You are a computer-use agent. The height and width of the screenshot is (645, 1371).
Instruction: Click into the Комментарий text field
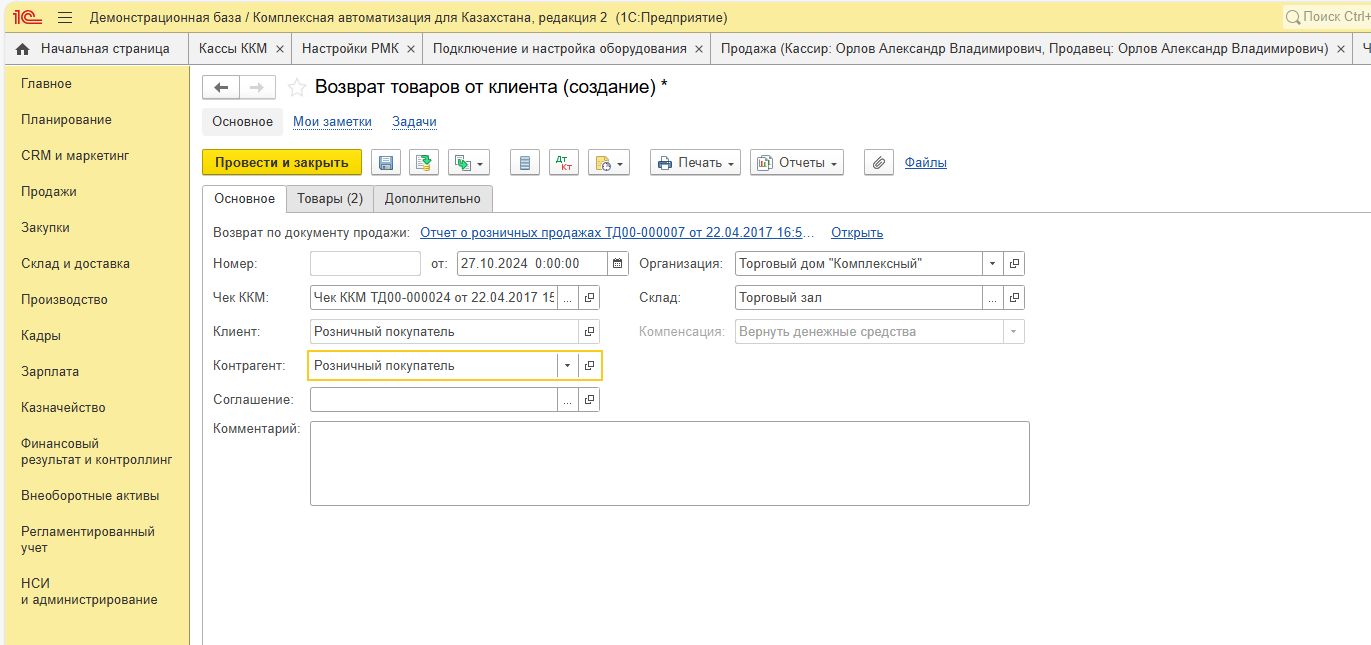pos(668,463)
